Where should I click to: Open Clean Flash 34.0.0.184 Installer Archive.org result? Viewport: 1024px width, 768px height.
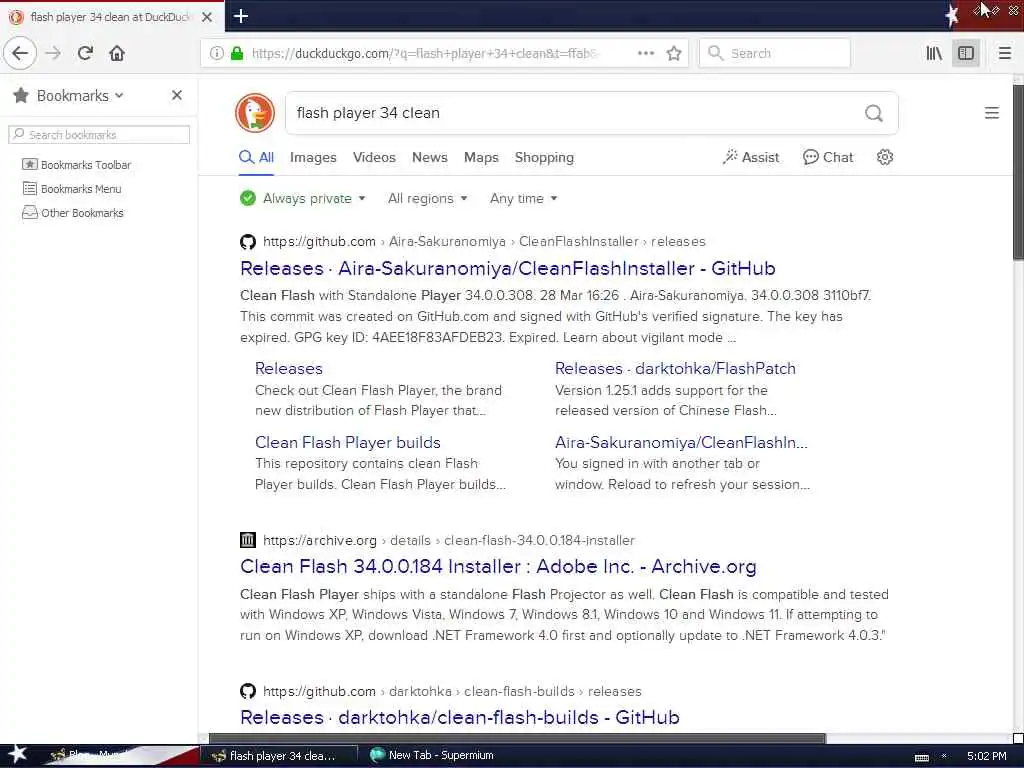pyautogui.click(x=498, y=566)
